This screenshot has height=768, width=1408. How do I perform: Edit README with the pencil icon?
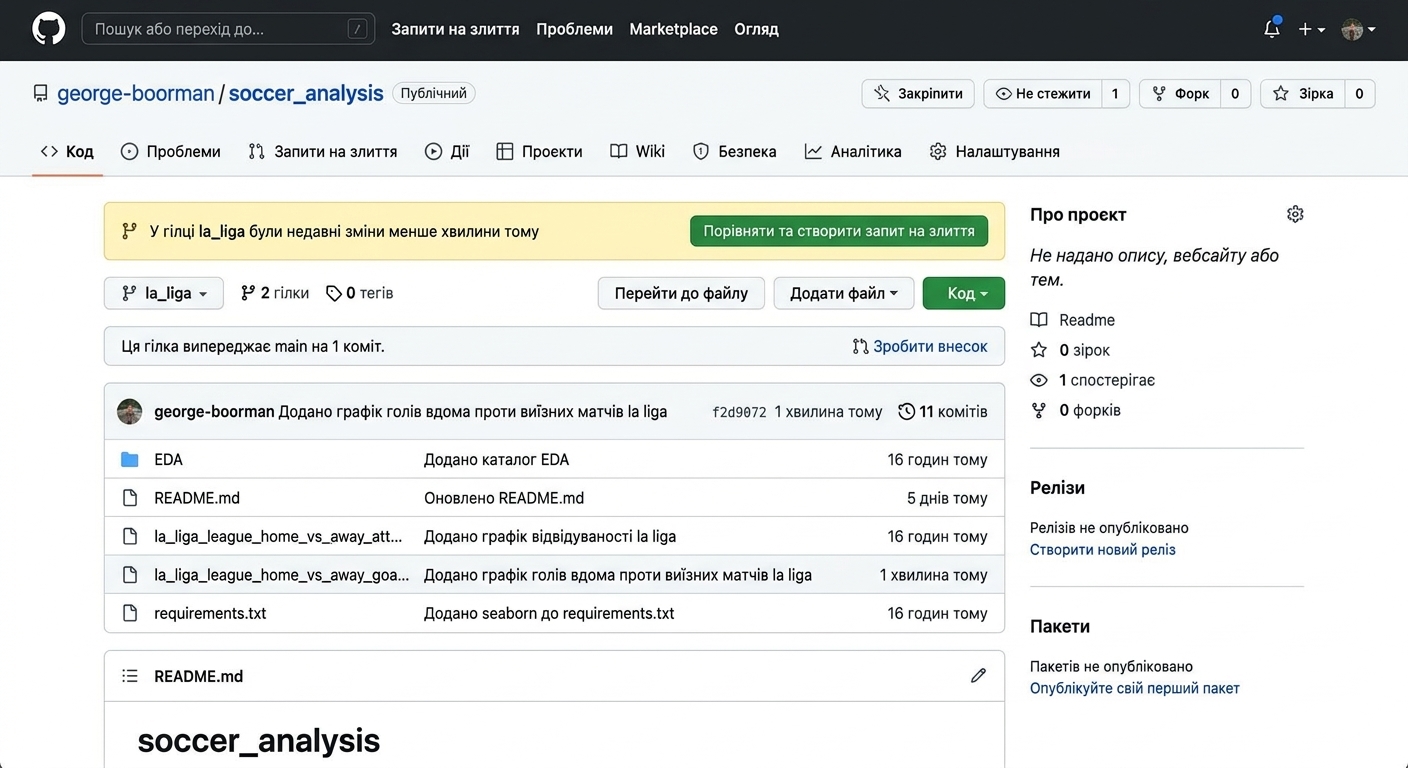tap(978, 676)
